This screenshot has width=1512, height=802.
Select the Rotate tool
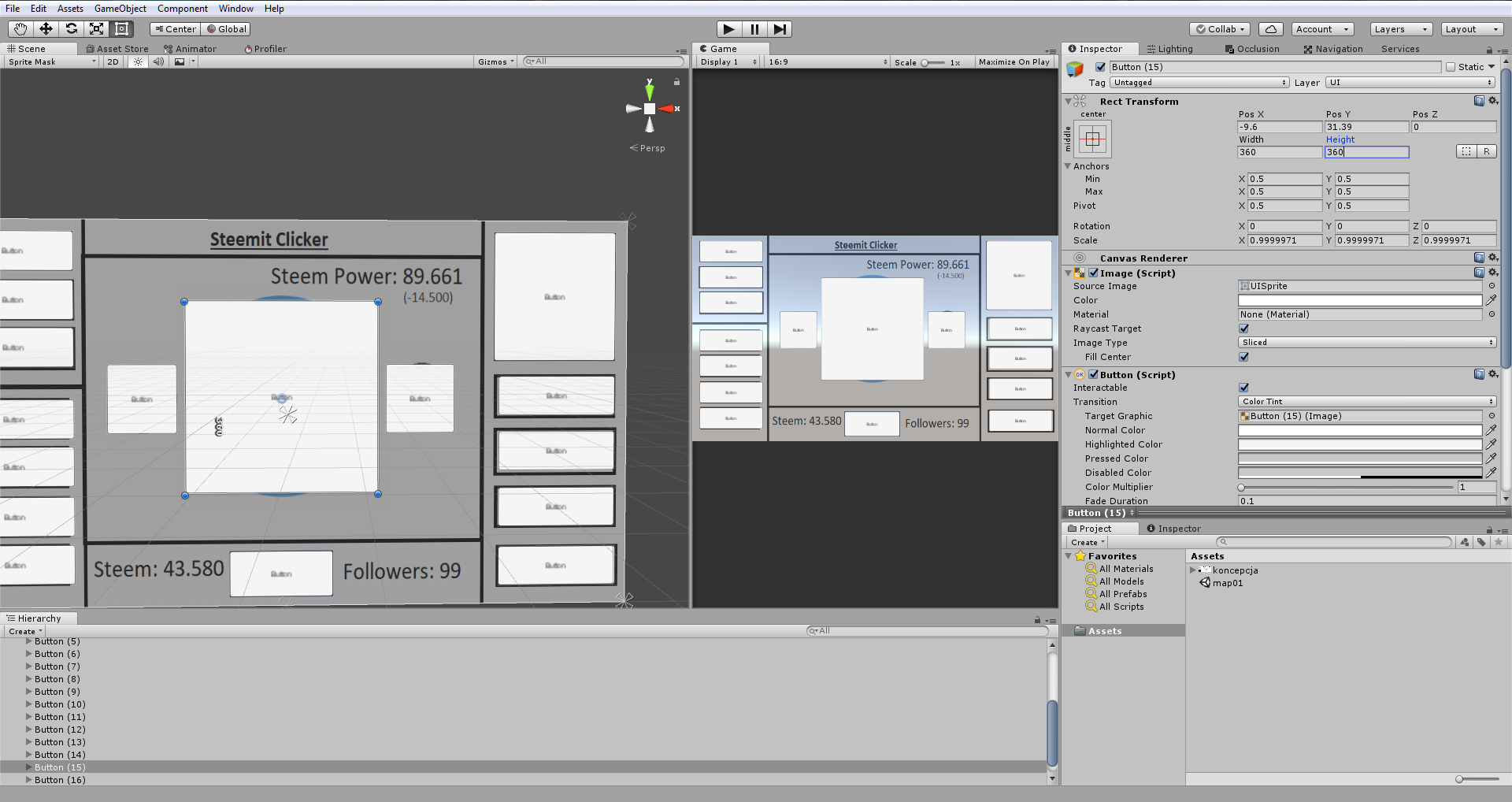click(x=71, y=29)
